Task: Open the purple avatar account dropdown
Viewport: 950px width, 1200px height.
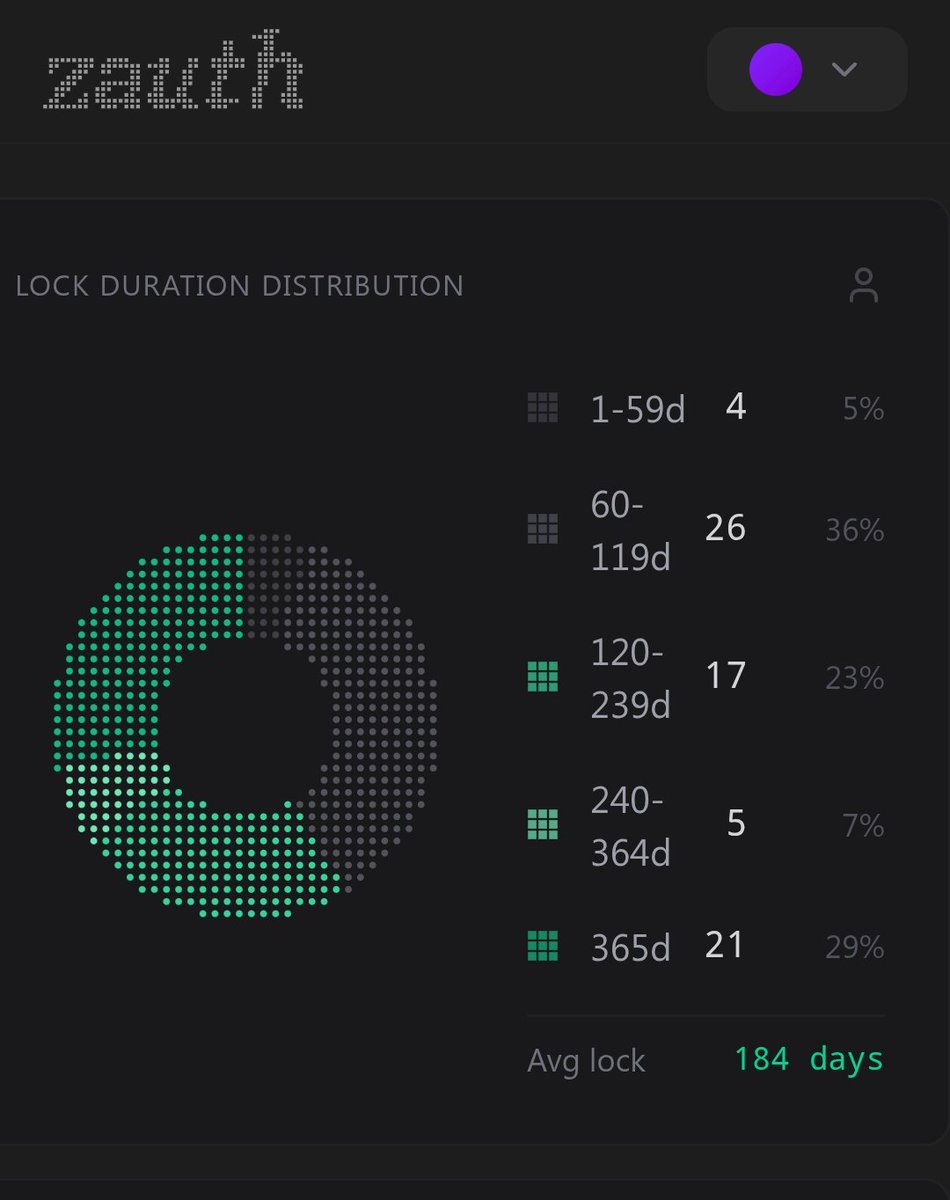Action: tap(807, 69)
